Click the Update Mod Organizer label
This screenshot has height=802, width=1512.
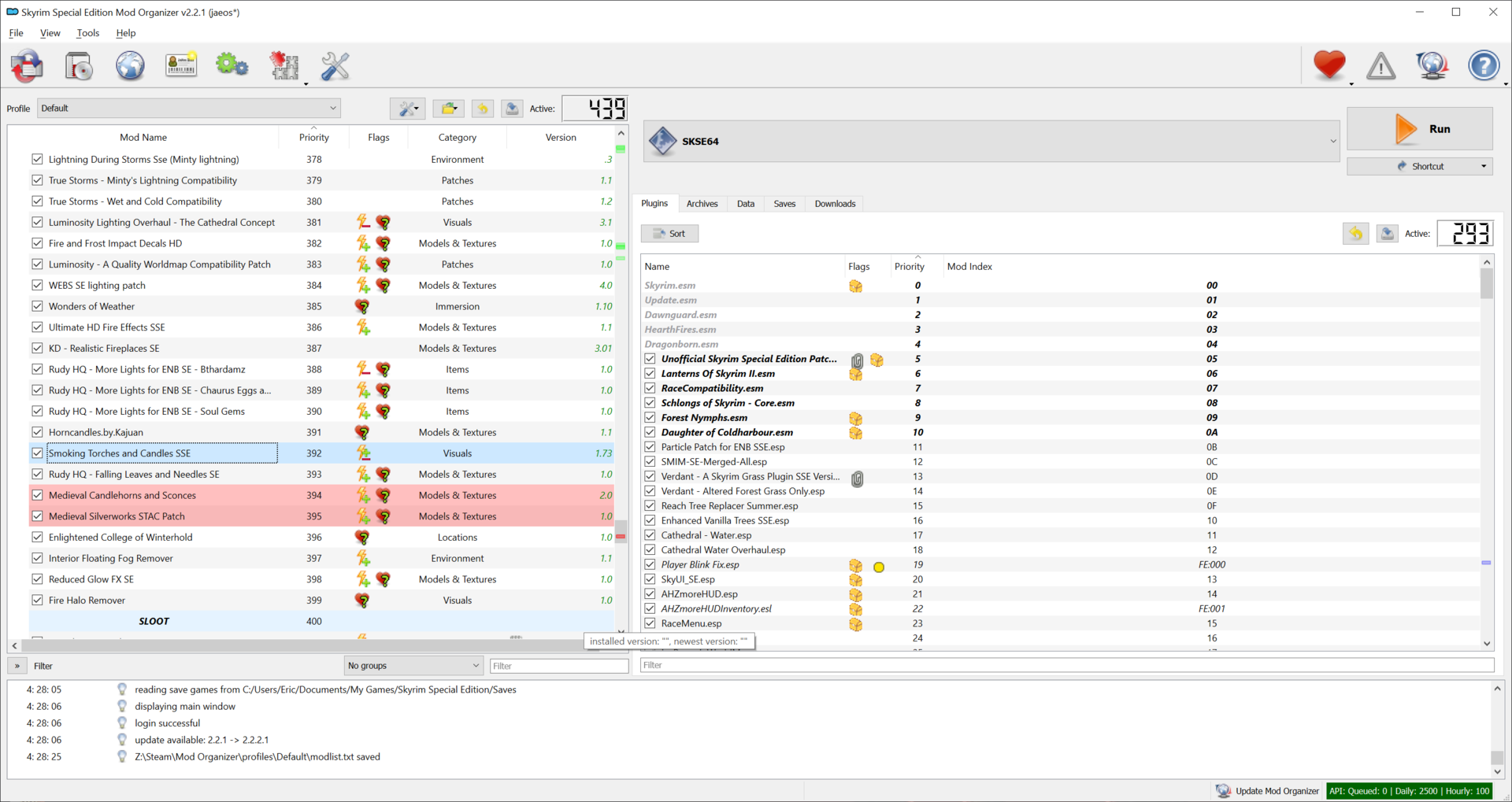coord(1277,791)
